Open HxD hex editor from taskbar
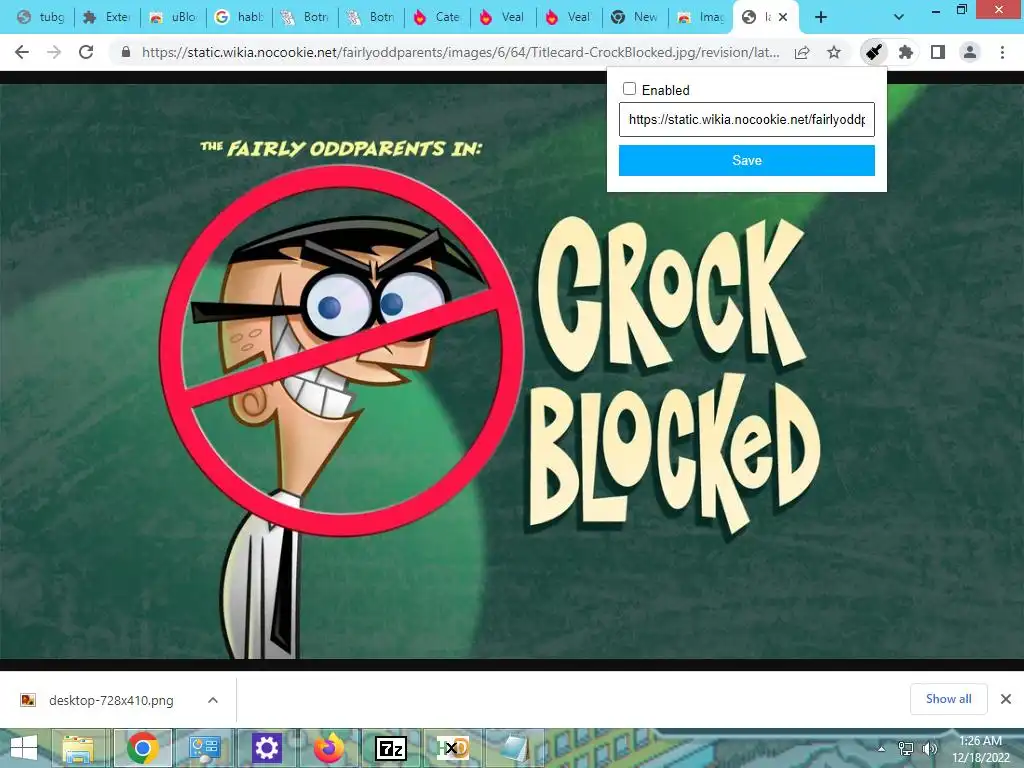 coord(452,748)
